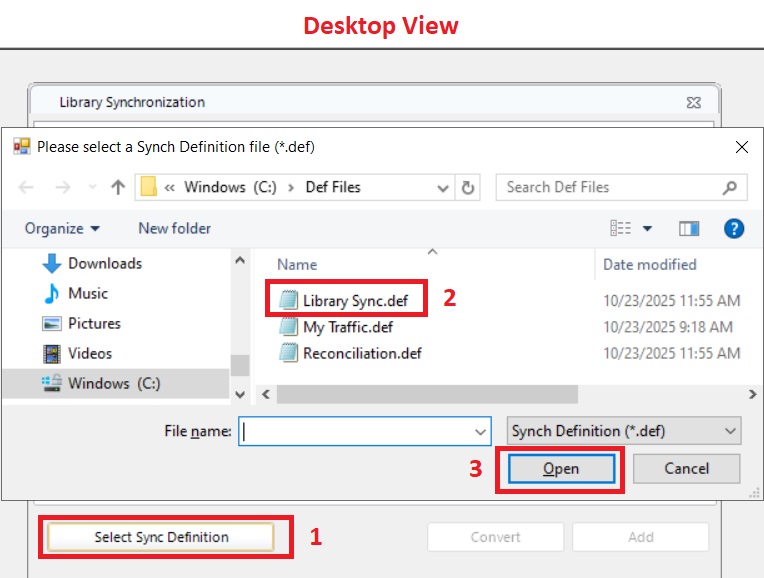
Task: Sort files by Date modified column
Action: pos(649,265)
